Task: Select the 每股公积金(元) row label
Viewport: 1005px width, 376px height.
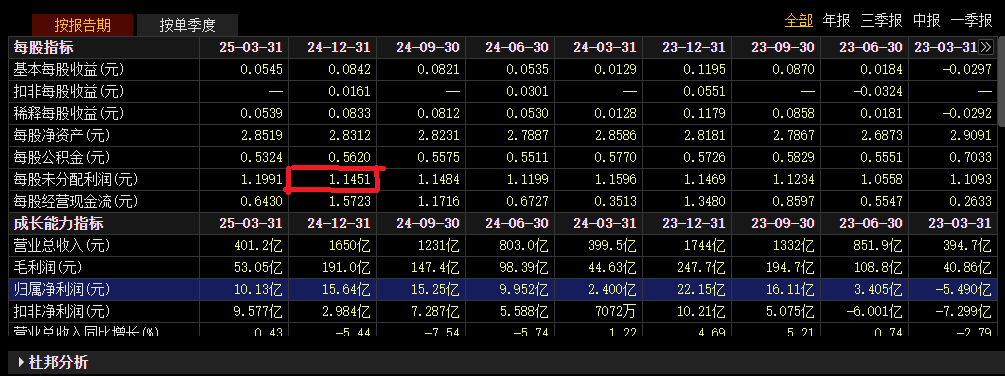Action: (x=61, y=158)
